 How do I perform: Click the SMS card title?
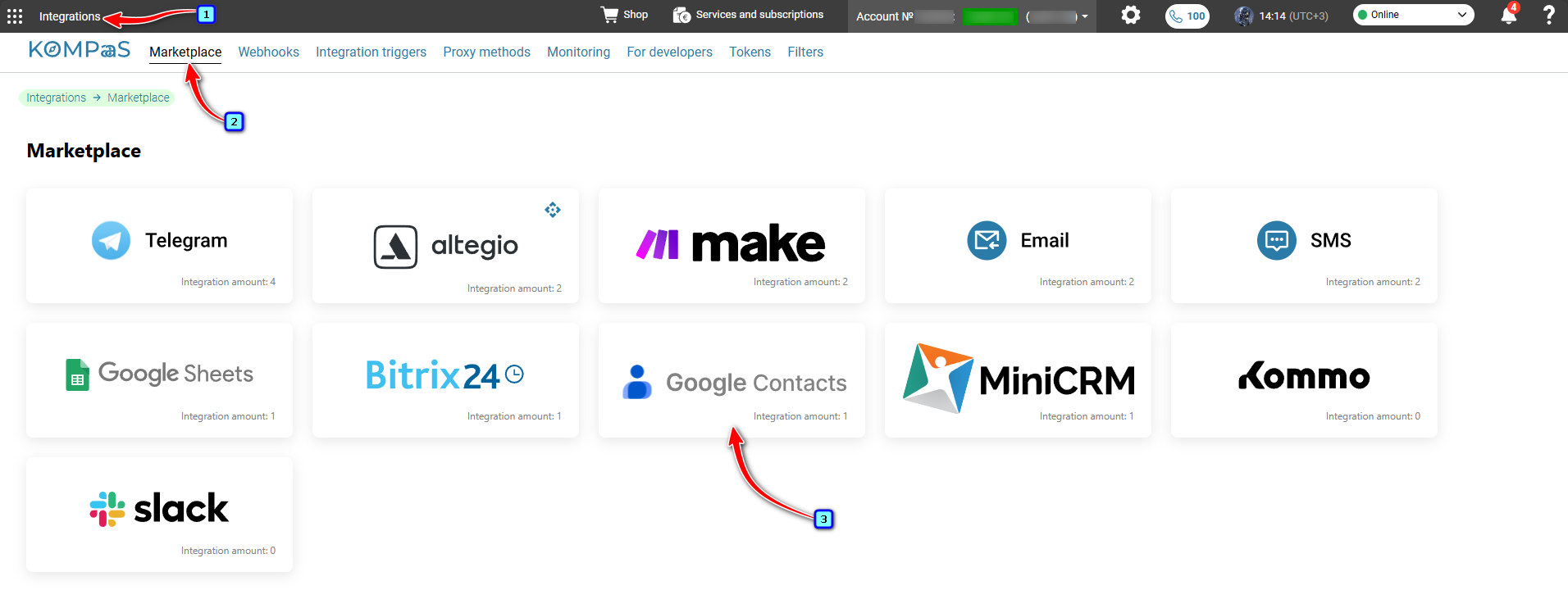coord(1330,240)
